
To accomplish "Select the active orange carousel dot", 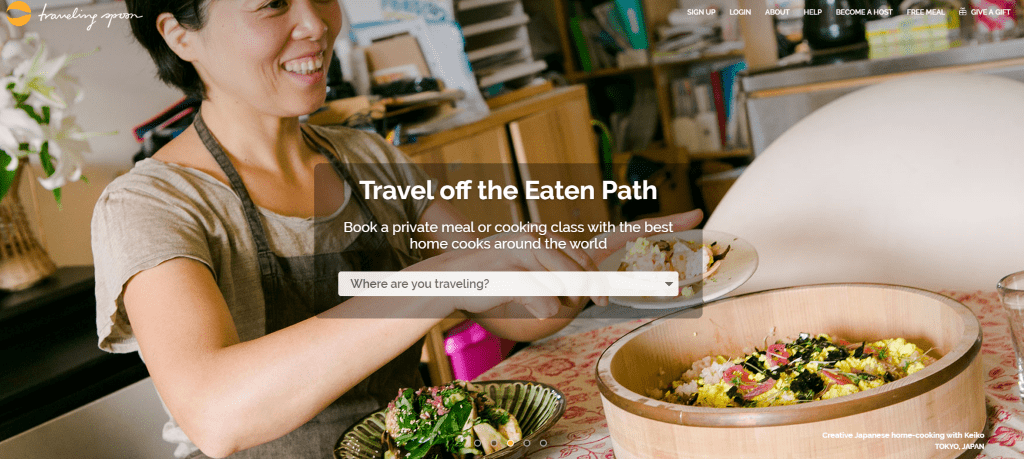I will point(510,443).
